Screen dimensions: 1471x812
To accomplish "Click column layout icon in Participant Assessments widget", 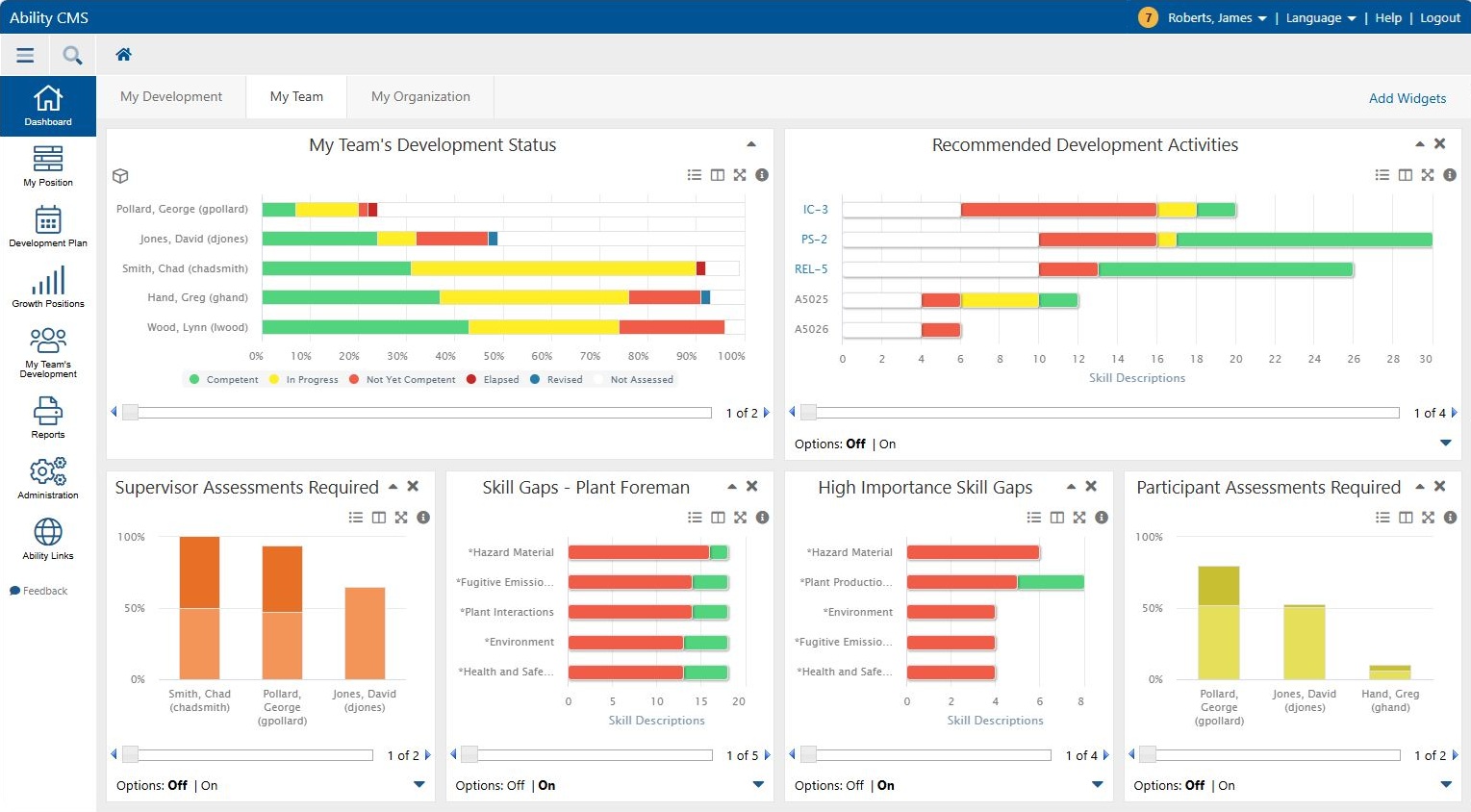I will [1406, 518].
